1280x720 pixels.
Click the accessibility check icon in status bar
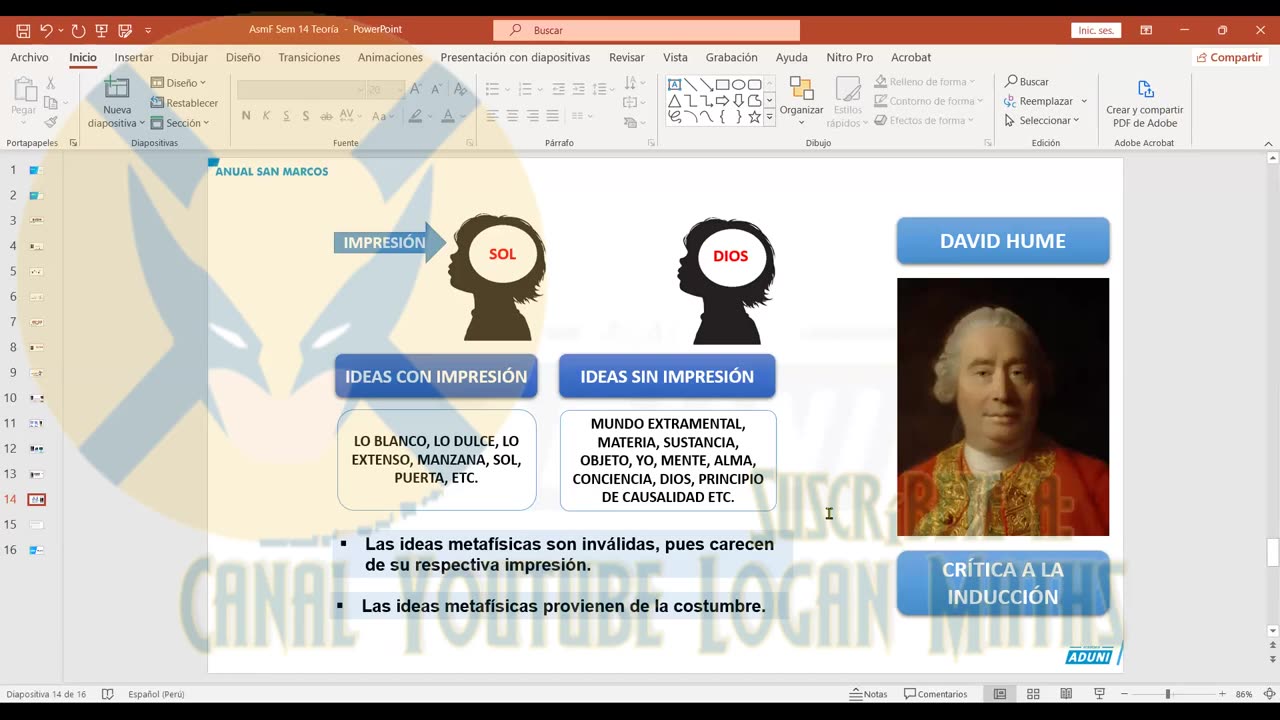[108, 694]
